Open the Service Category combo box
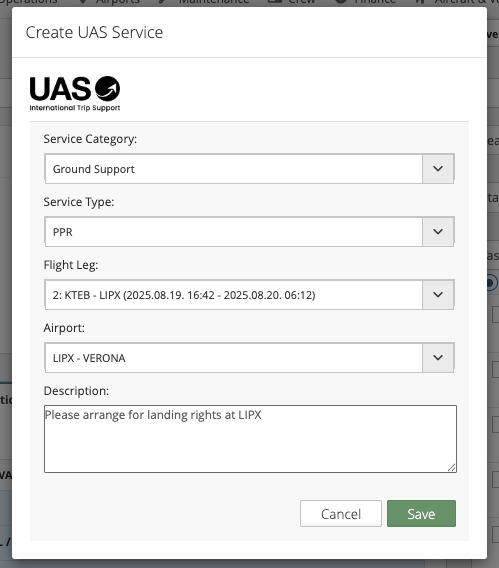Viewport: 499px width, 568px height. (x=249, y=169)
